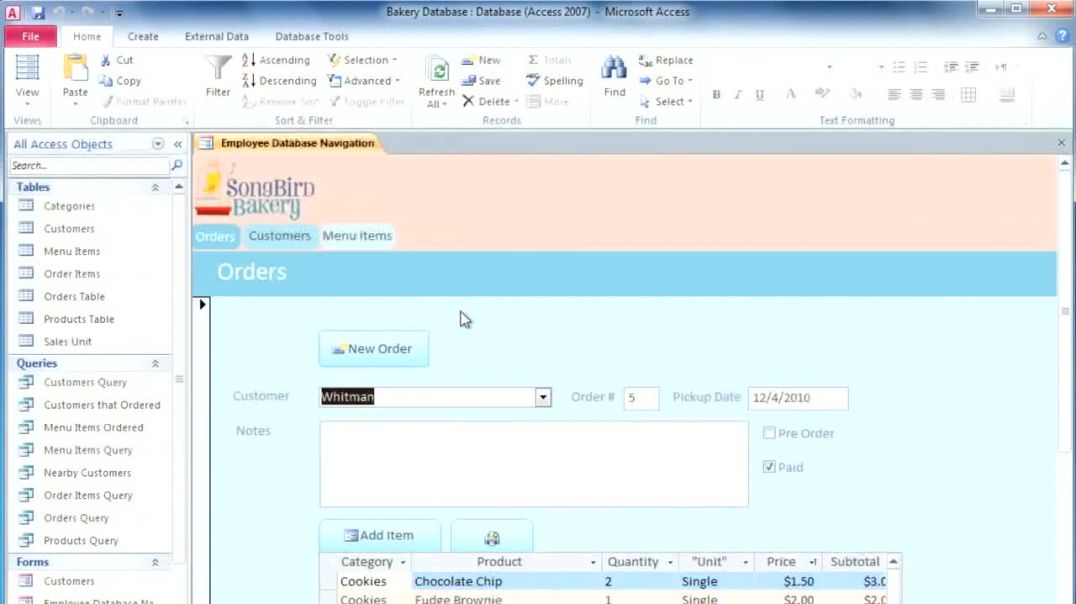Save the current record
Image resolution: width=1076 pixels, height=604 pixels.
pyautogui.click(x=481, y=81)
